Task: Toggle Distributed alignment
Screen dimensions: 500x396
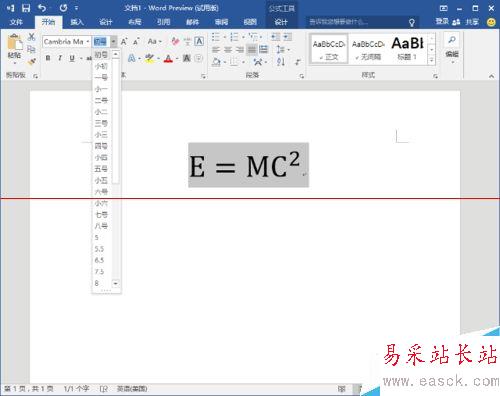Action: [x=264, y=50]
